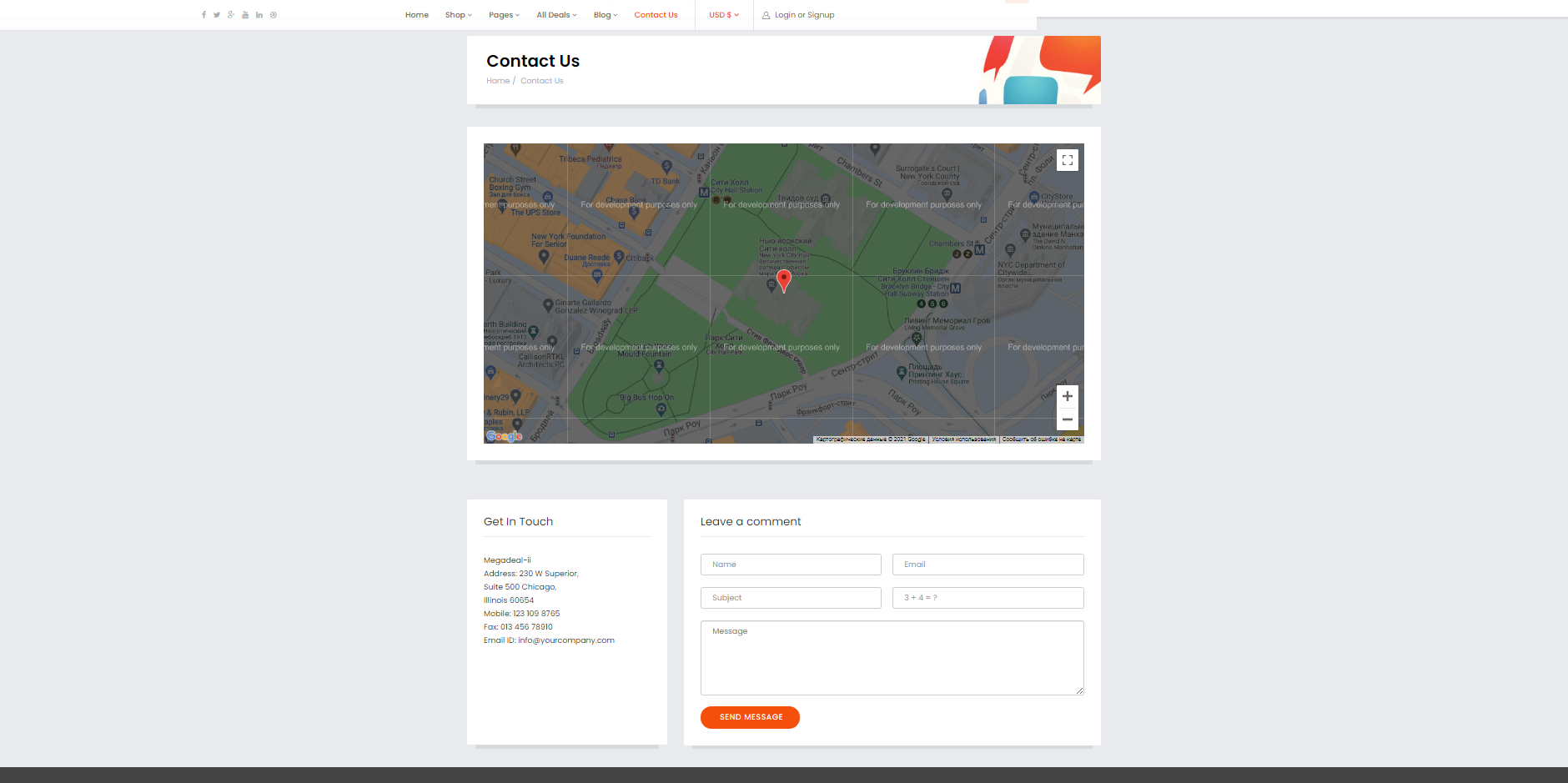Open the Twitter social icon

[x=217, y=15]
